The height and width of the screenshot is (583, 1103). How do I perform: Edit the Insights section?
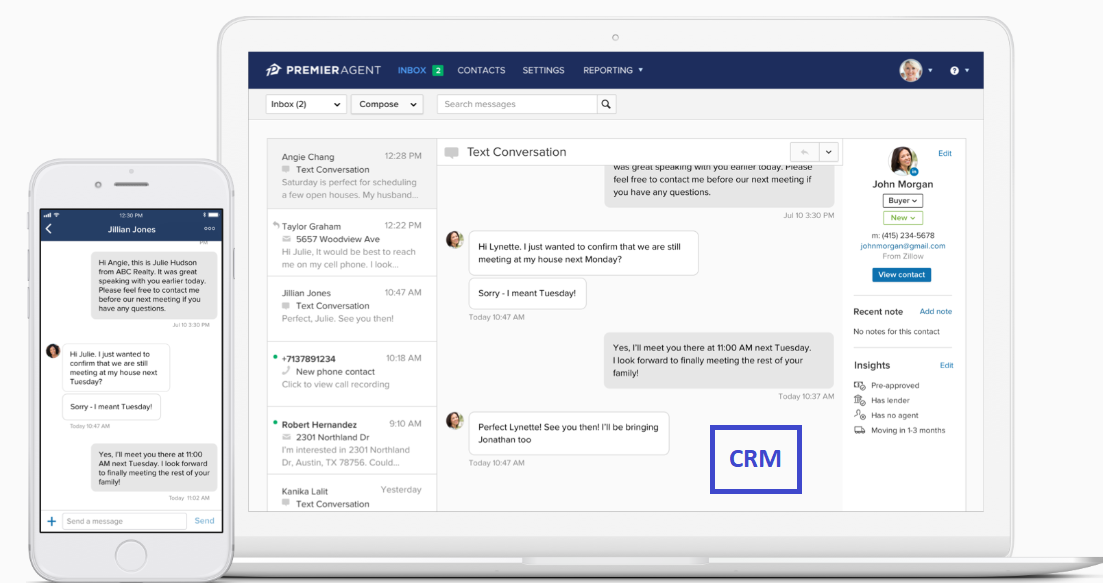point(946,366)
